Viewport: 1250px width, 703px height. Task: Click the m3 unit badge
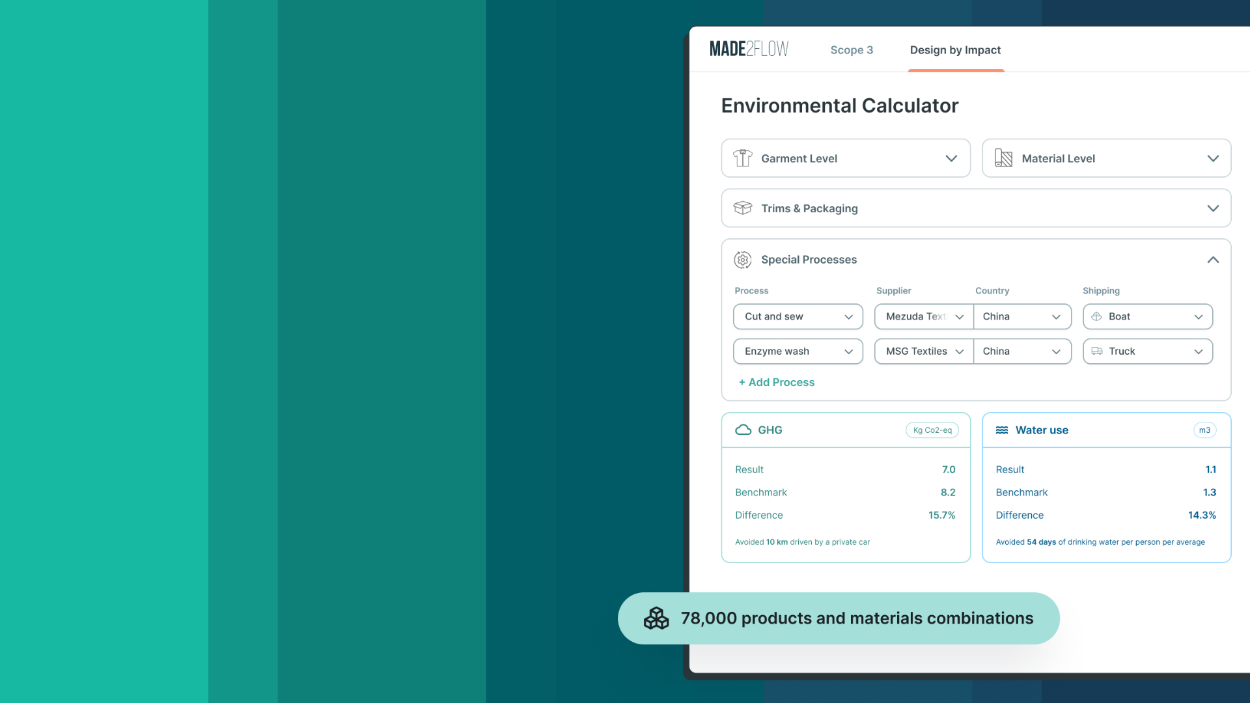(1204, 430)
